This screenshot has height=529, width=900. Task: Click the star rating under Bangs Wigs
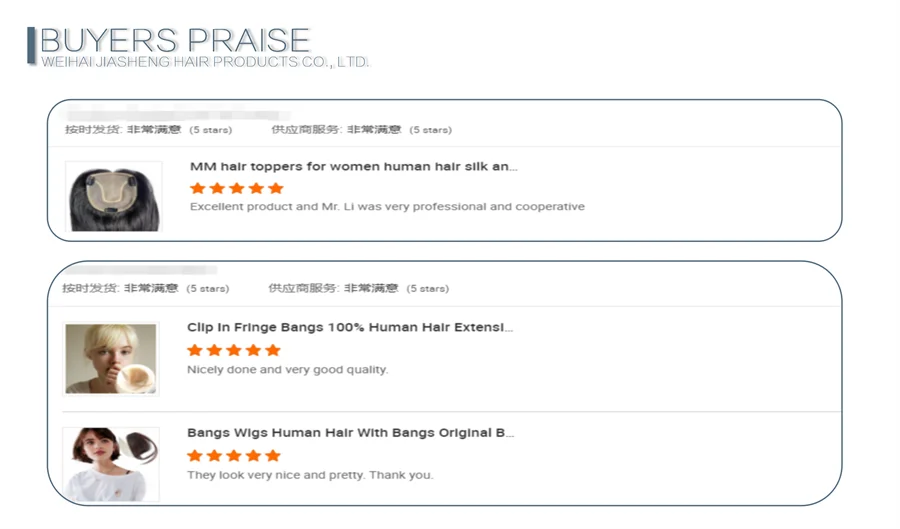click(x=234, y=456)
